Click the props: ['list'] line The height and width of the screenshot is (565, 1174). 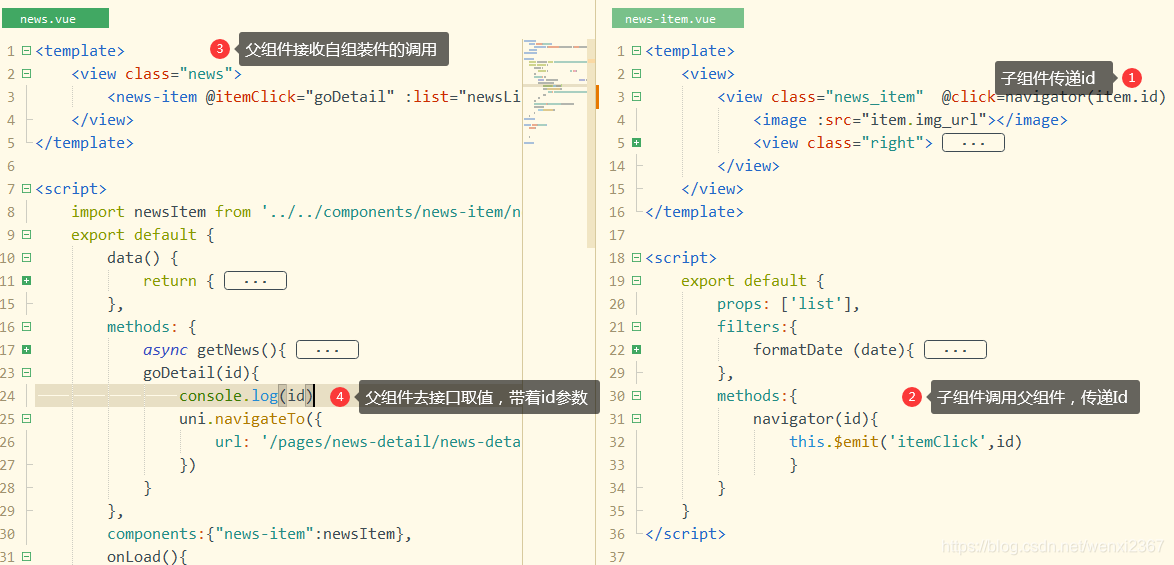coord(788,304)
